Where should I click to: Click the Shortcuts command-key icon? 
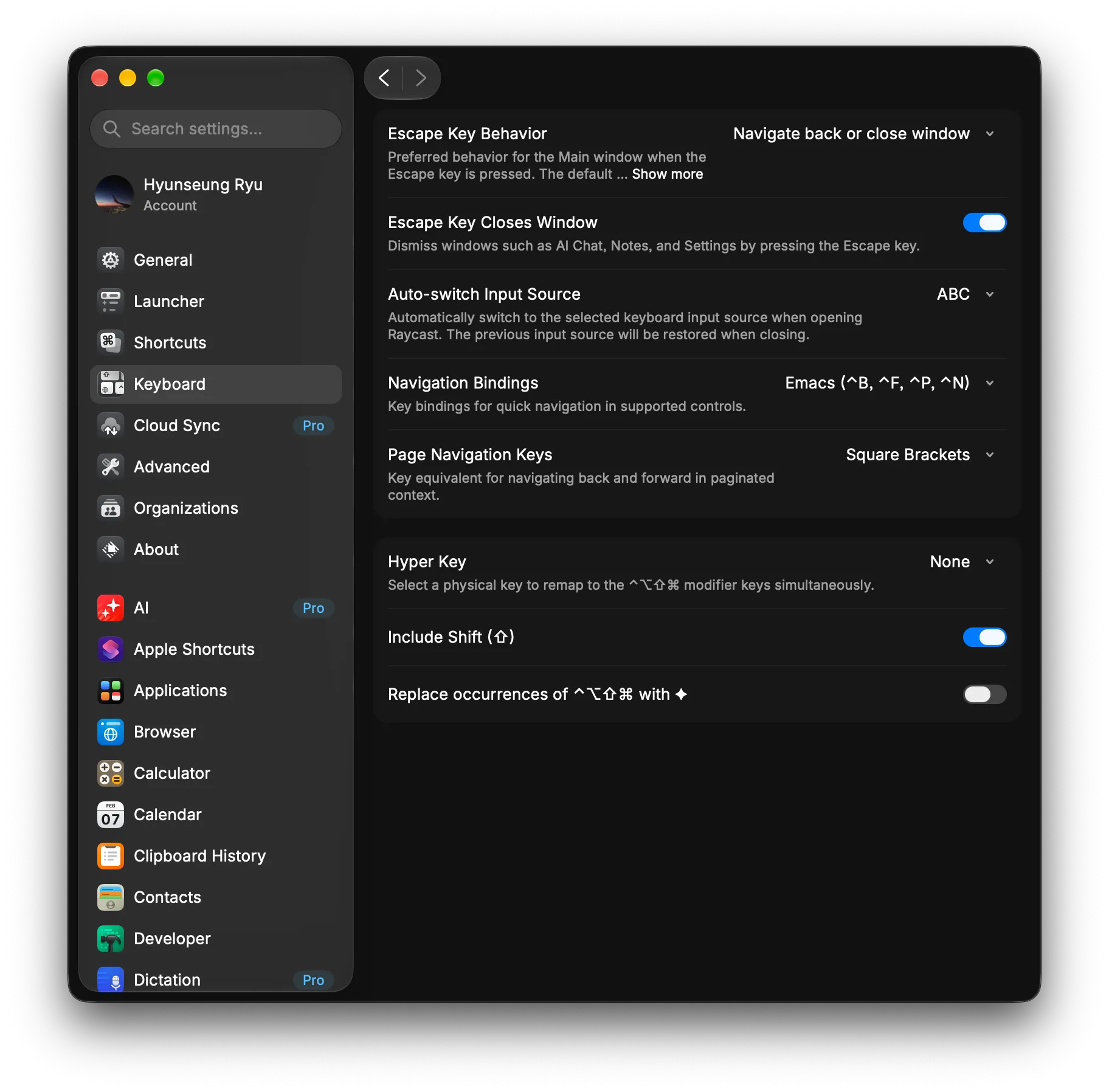(111, 343)
